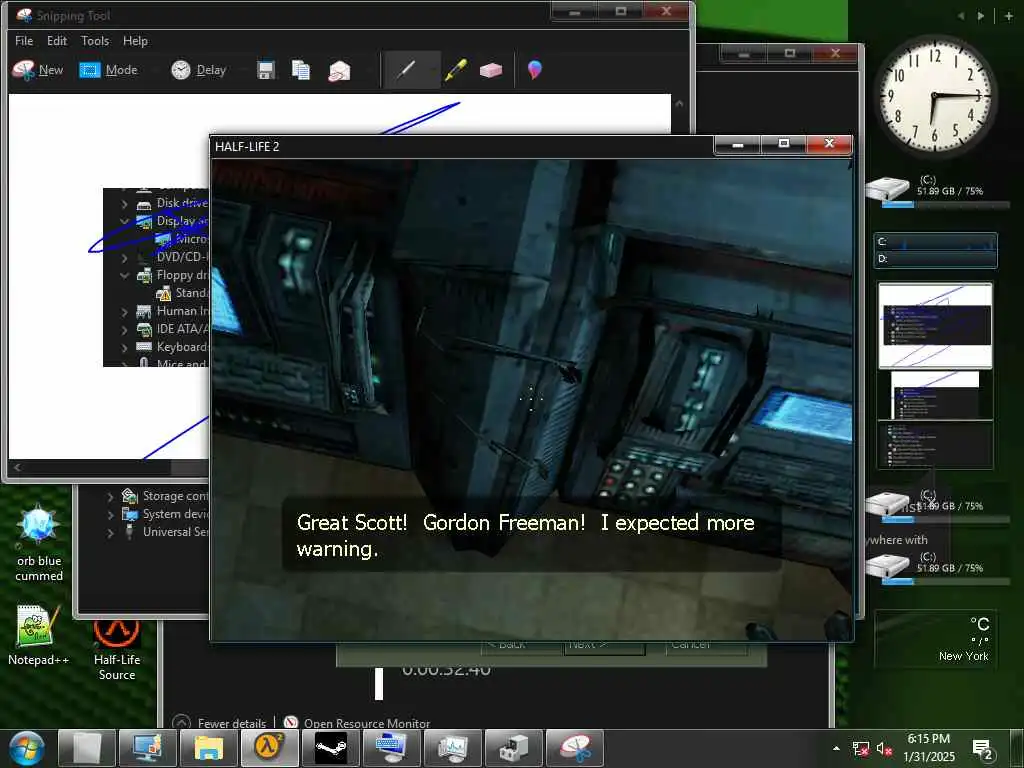Click the New snip button in Snipping Tool
1024x768 pixels.
tap(38, 70)
